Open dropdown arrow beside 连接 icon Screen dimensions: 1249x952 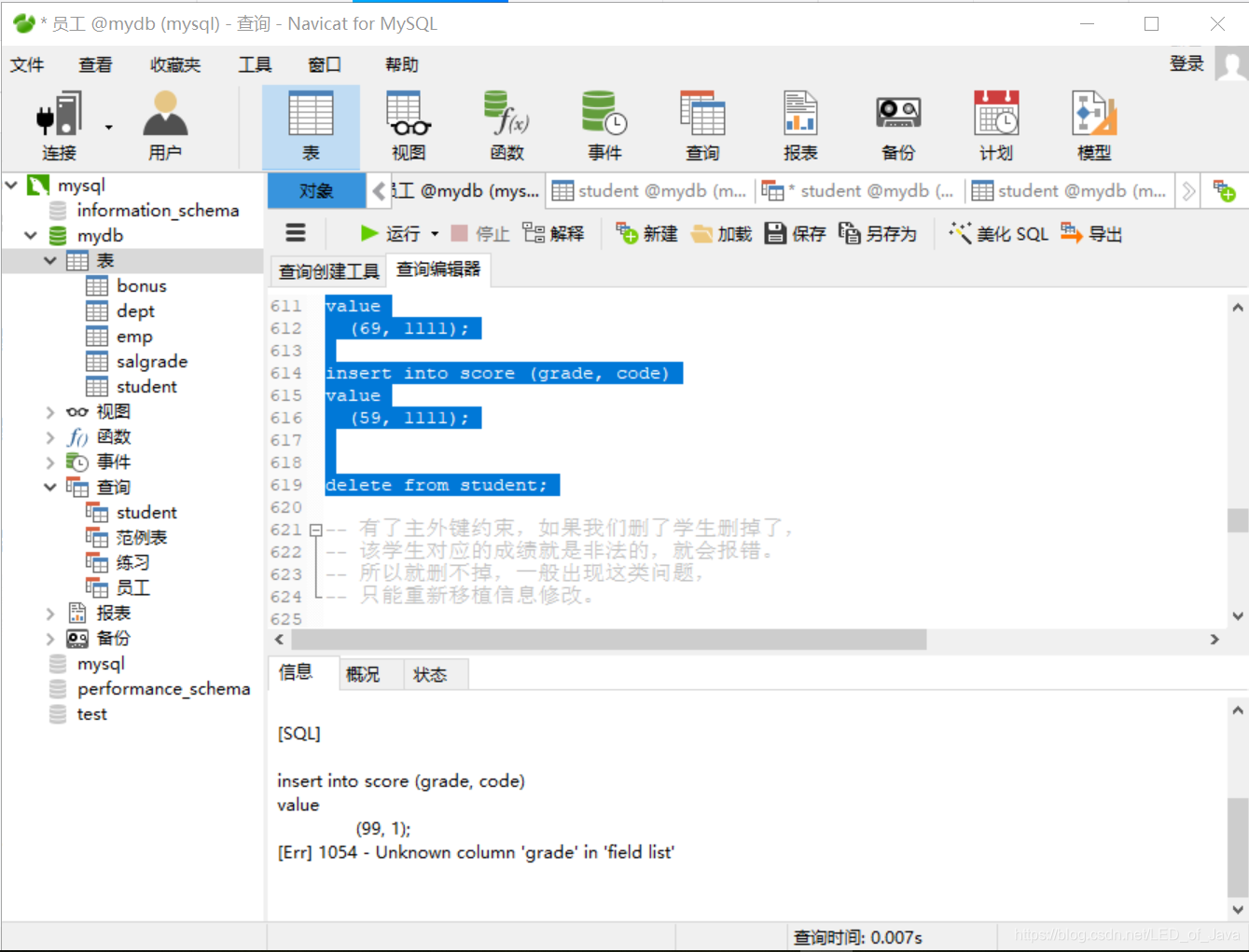pos(109,127)
